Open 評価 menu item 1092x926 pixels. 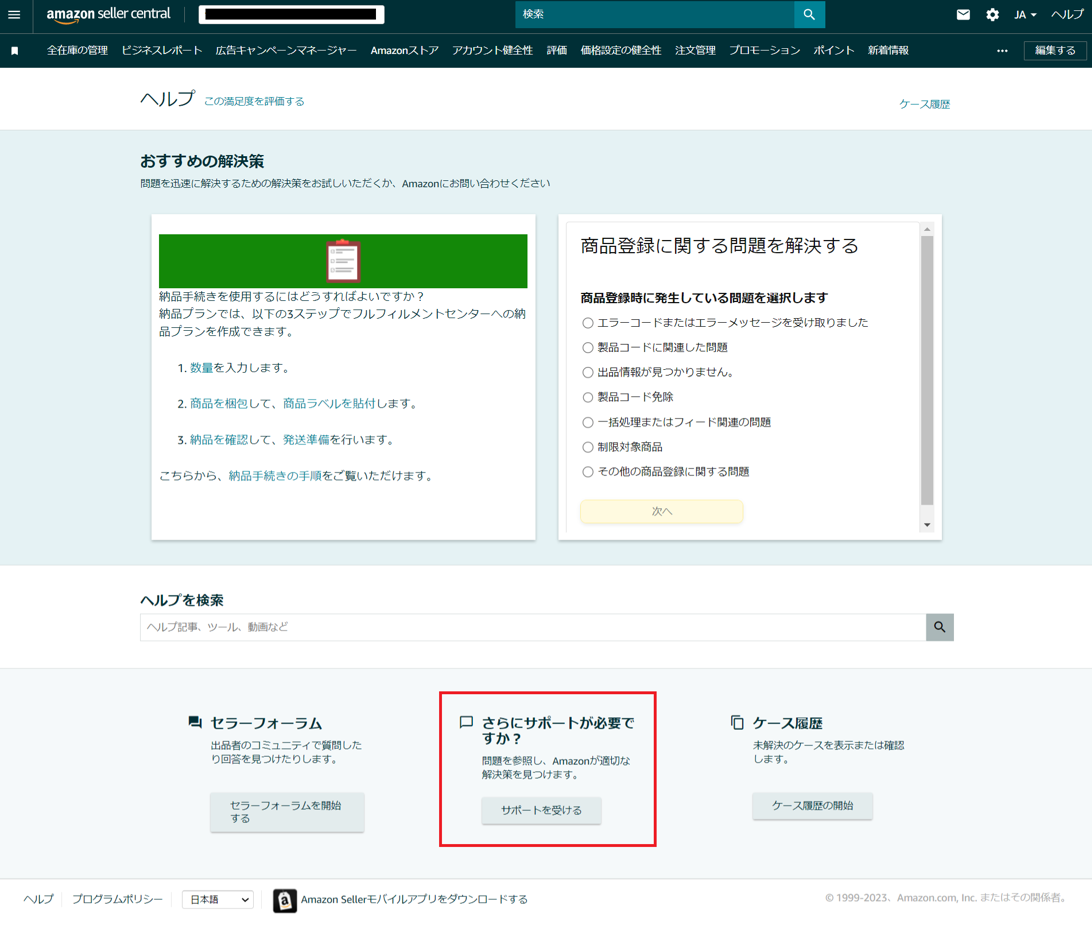556,50
